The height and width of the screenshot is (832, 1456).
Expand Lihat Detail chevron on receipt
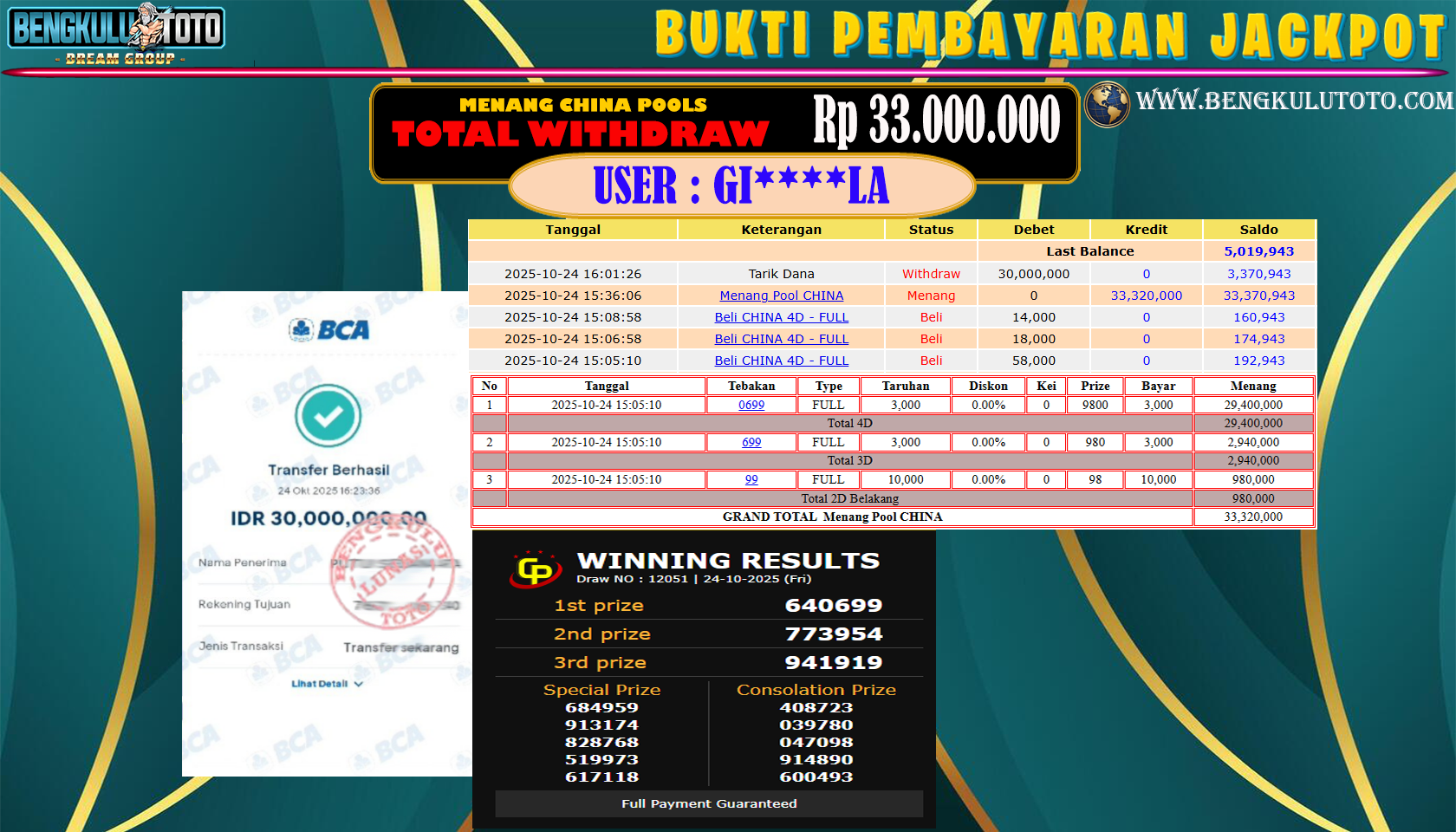358,684
